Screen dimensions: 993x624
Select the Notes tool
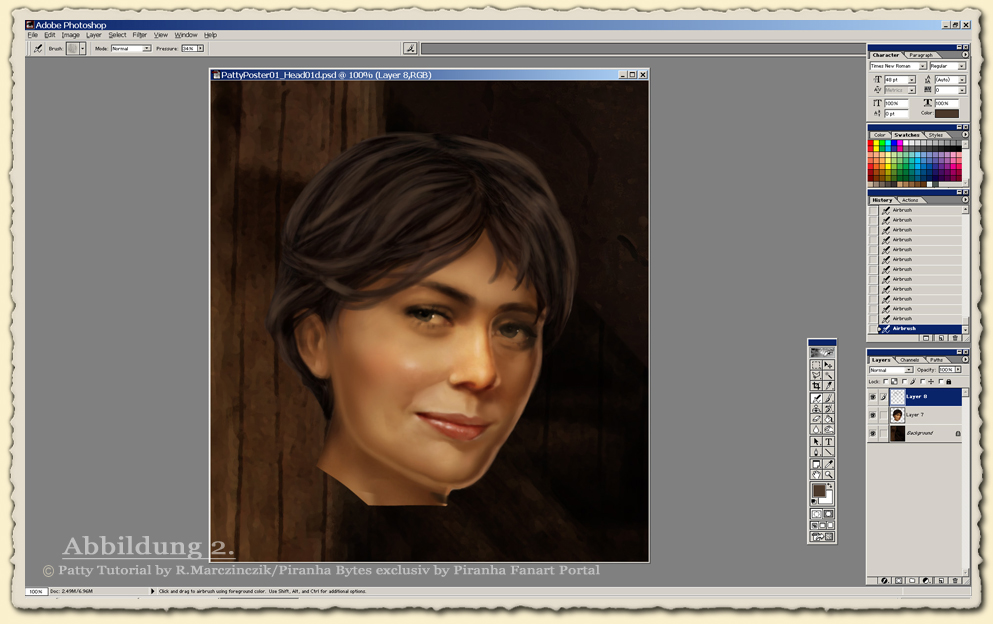tap(816, 464)
